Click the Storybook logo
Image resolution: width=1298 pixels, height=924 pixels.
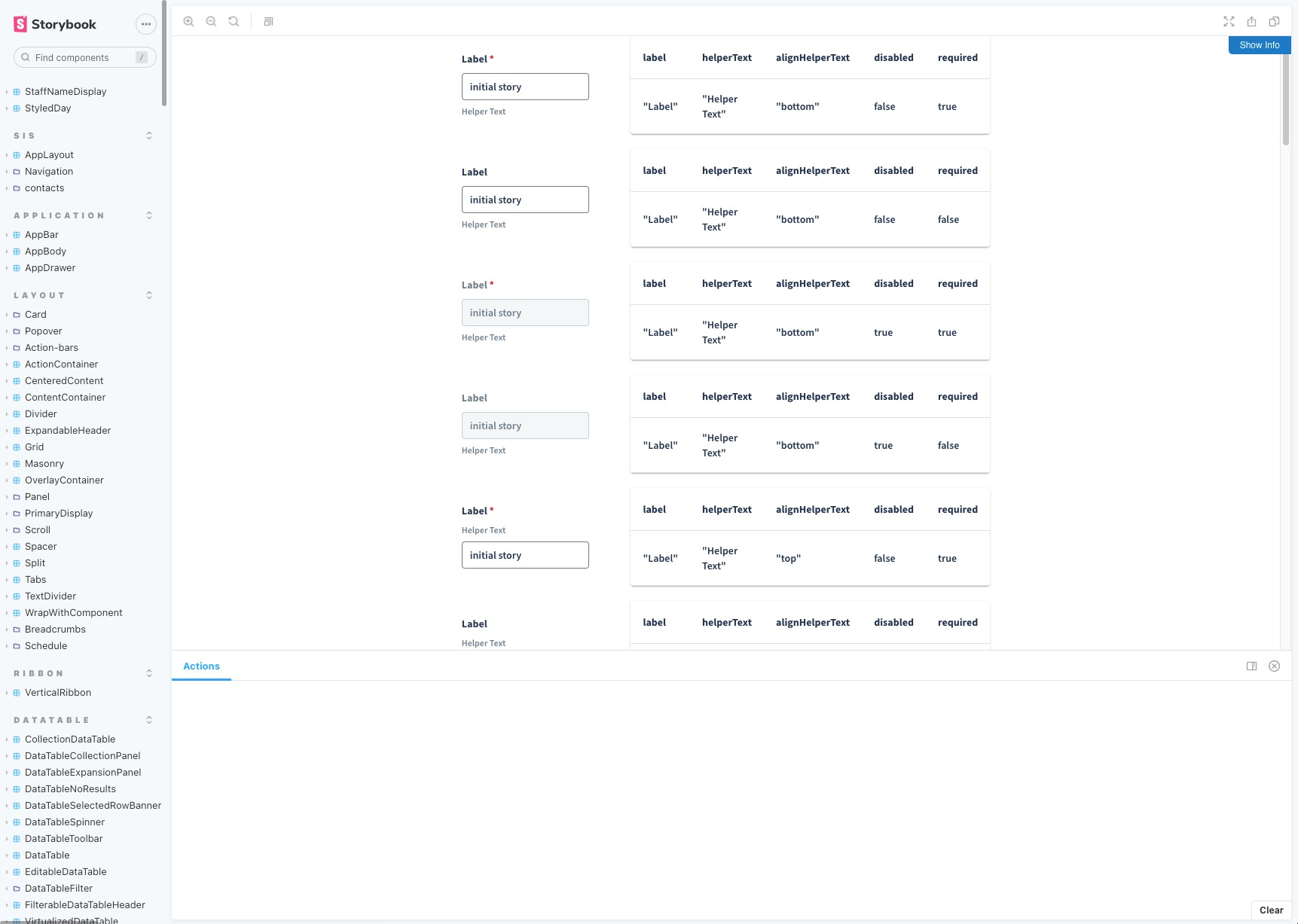tap(55, 24)
